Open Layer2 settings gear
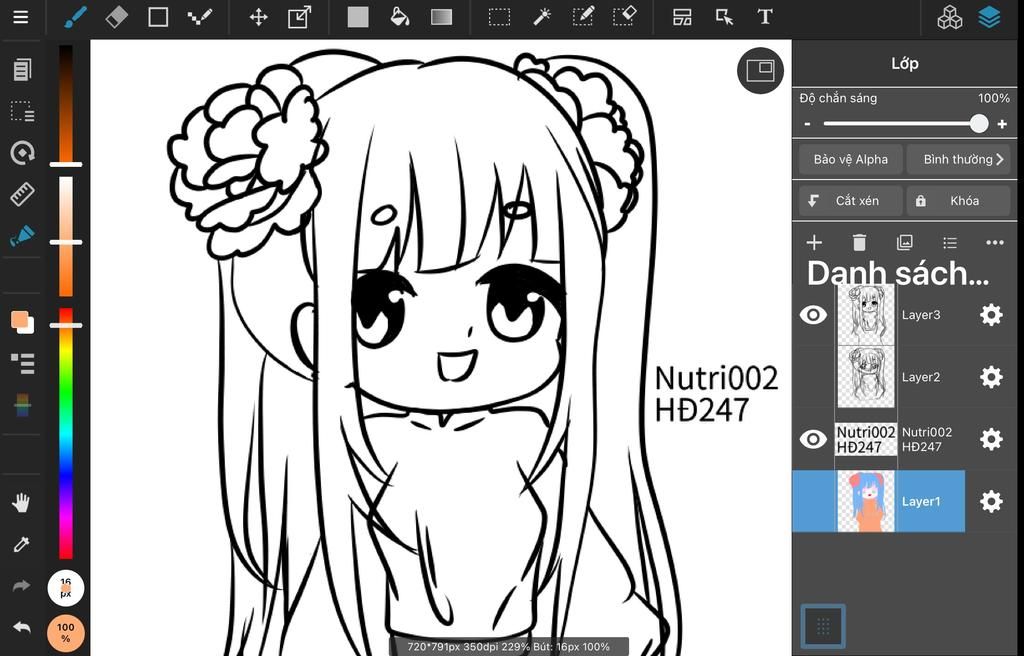The image size is (1024, 656). 991,377
